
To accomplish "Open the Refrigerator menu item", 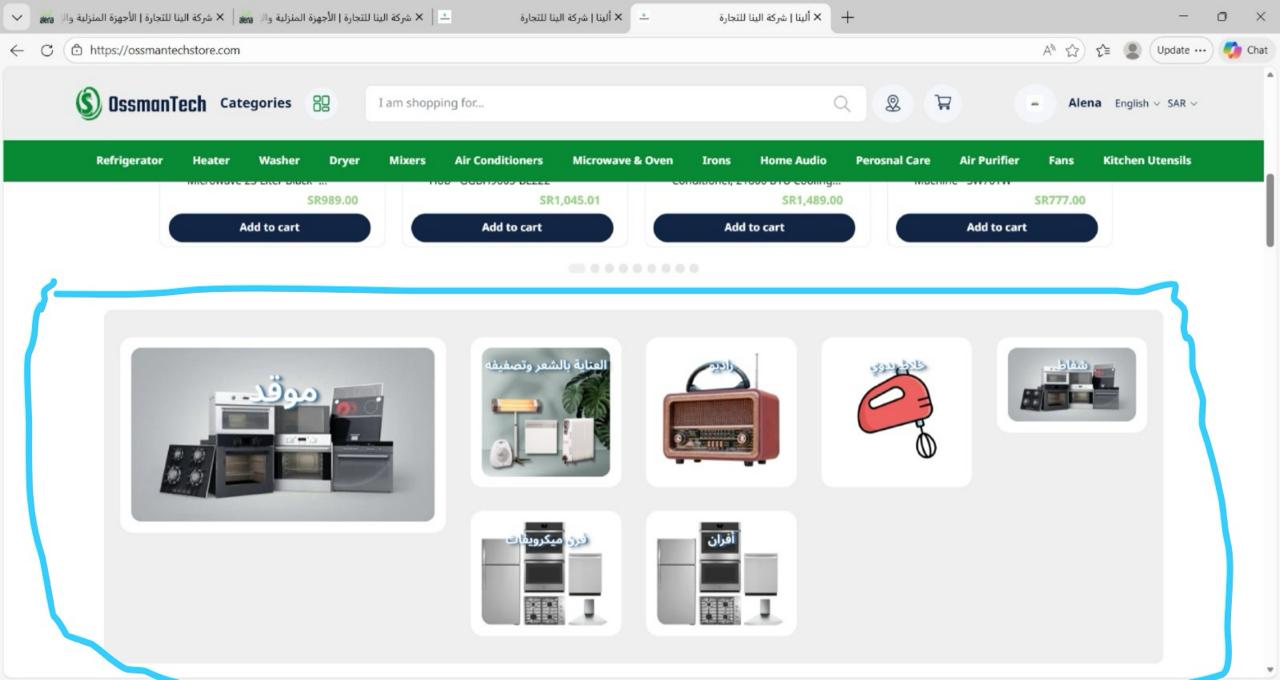I will point(129,160).
